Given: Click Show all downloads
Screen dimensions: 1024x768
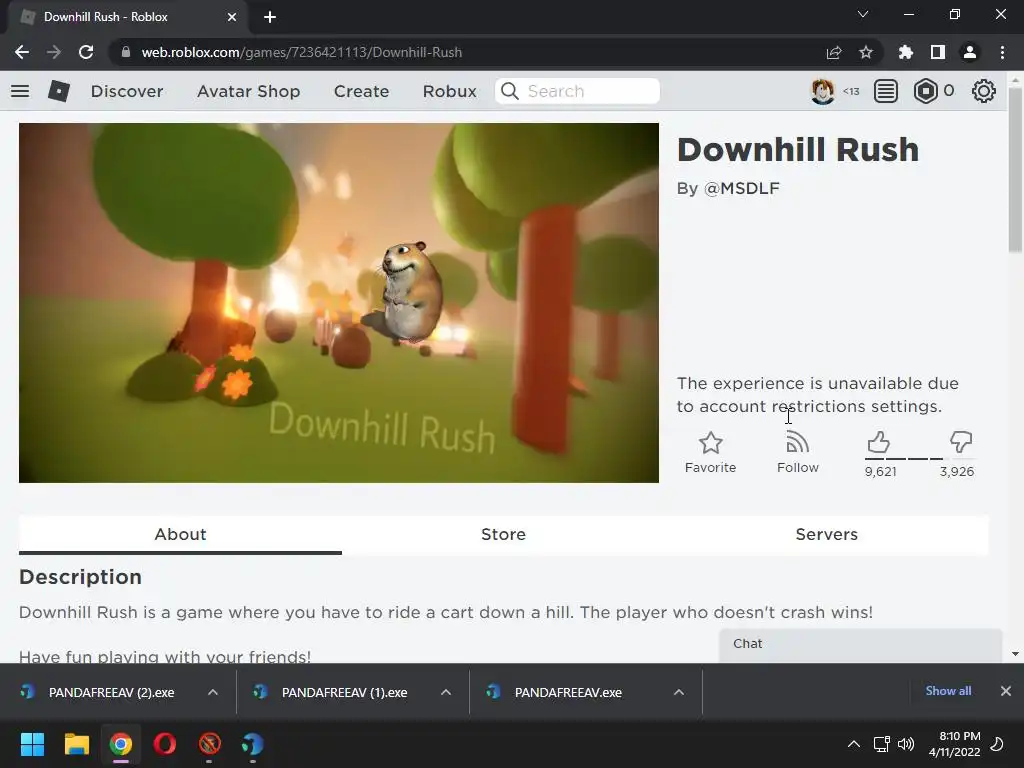Looking at the screenshot, I should tap(948, 691).
